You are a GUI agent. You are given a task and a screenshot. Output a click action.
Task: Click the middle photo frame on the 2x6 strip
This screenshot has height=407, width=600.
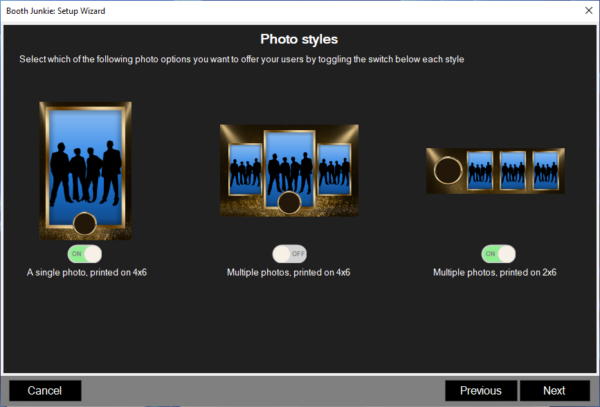pos(514,170)
